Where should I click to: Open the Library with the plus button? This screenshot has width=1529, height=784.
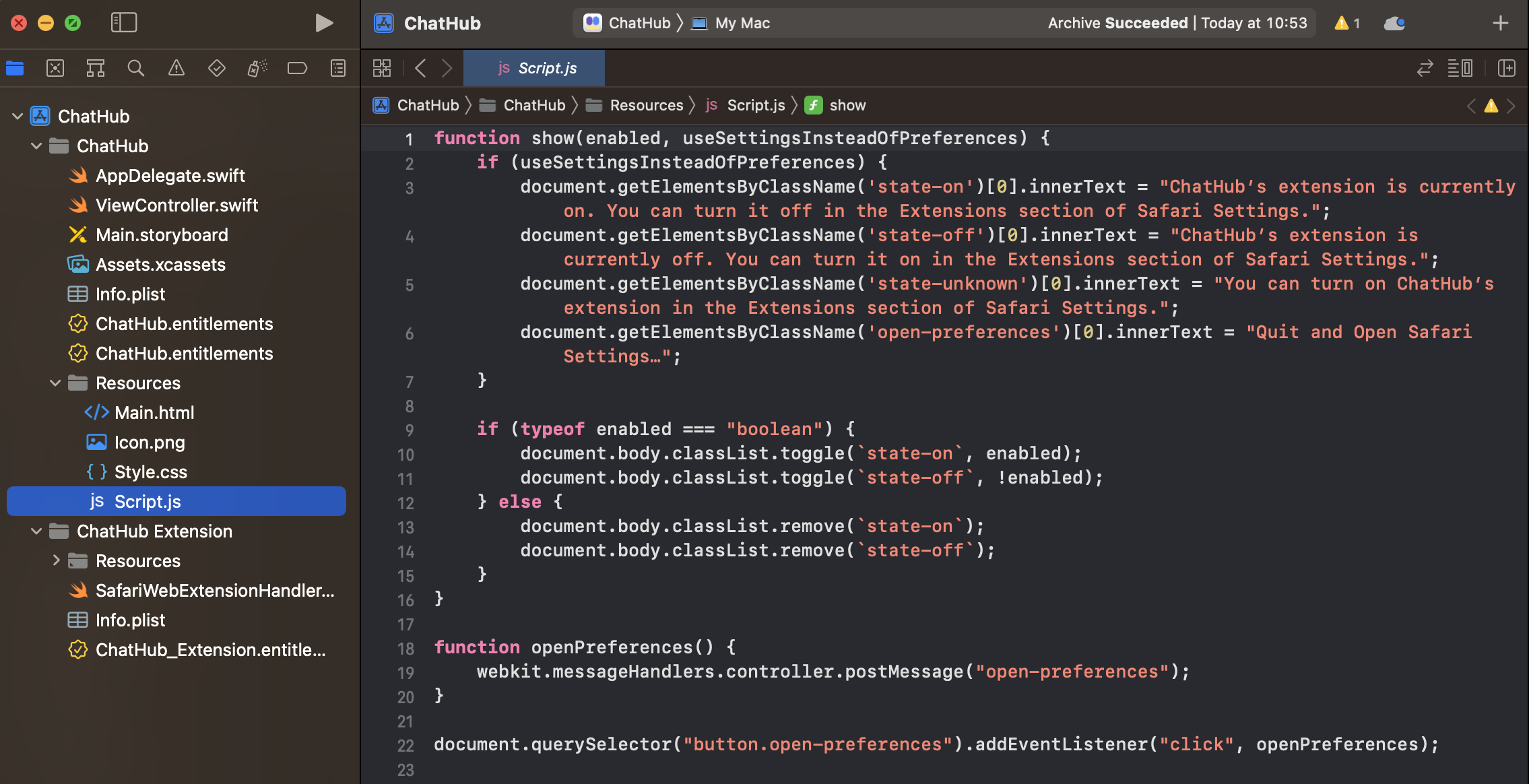pyautogui.click(x=1500, y=24)
